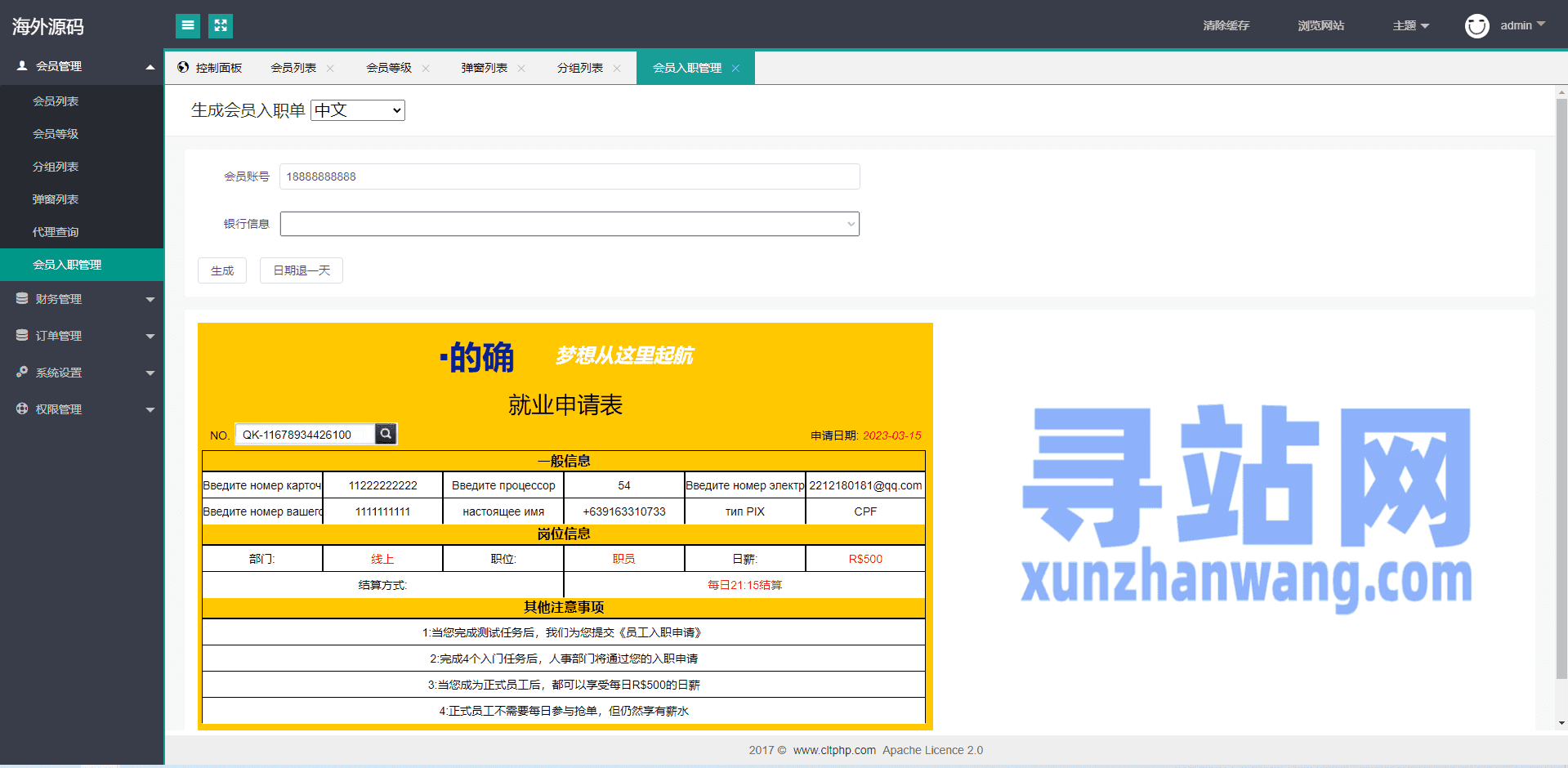Close the 会员等级 tab
The height and width of the screenshot is (768, 1568).
[426, 69]
